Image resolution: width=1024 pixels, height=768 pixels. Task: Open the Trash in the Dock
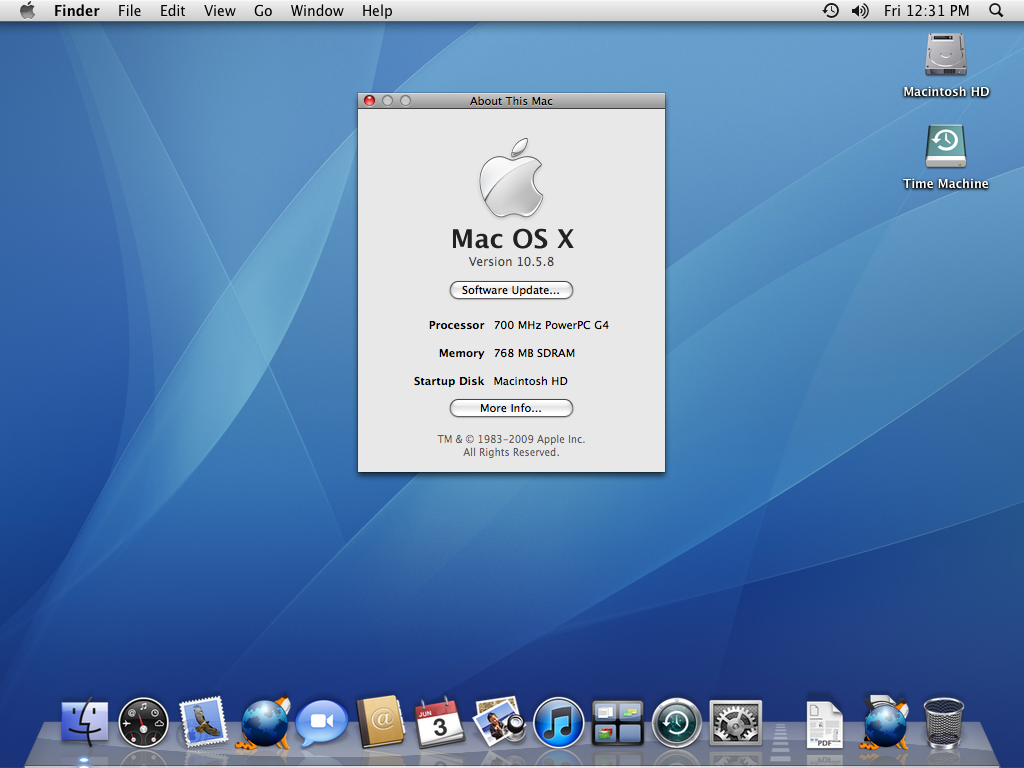click(x=944, y=722)
